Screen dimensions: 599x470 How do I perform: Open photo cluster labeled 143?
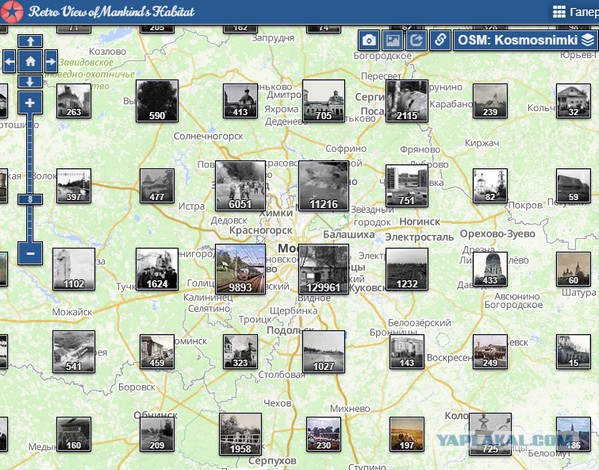pos(407,352)
